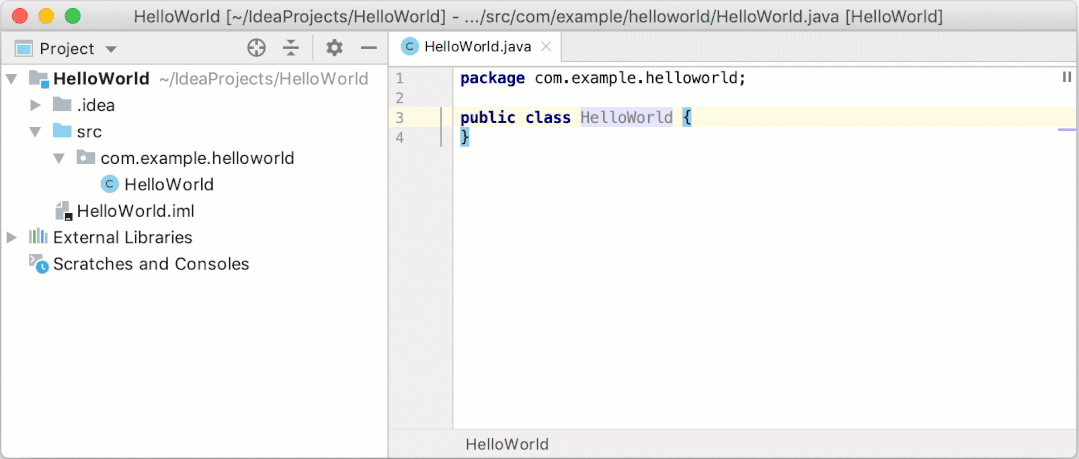Click the 'class' keyword in code
Viewport: 1079px width, 459px height.
tap(548, 118)
